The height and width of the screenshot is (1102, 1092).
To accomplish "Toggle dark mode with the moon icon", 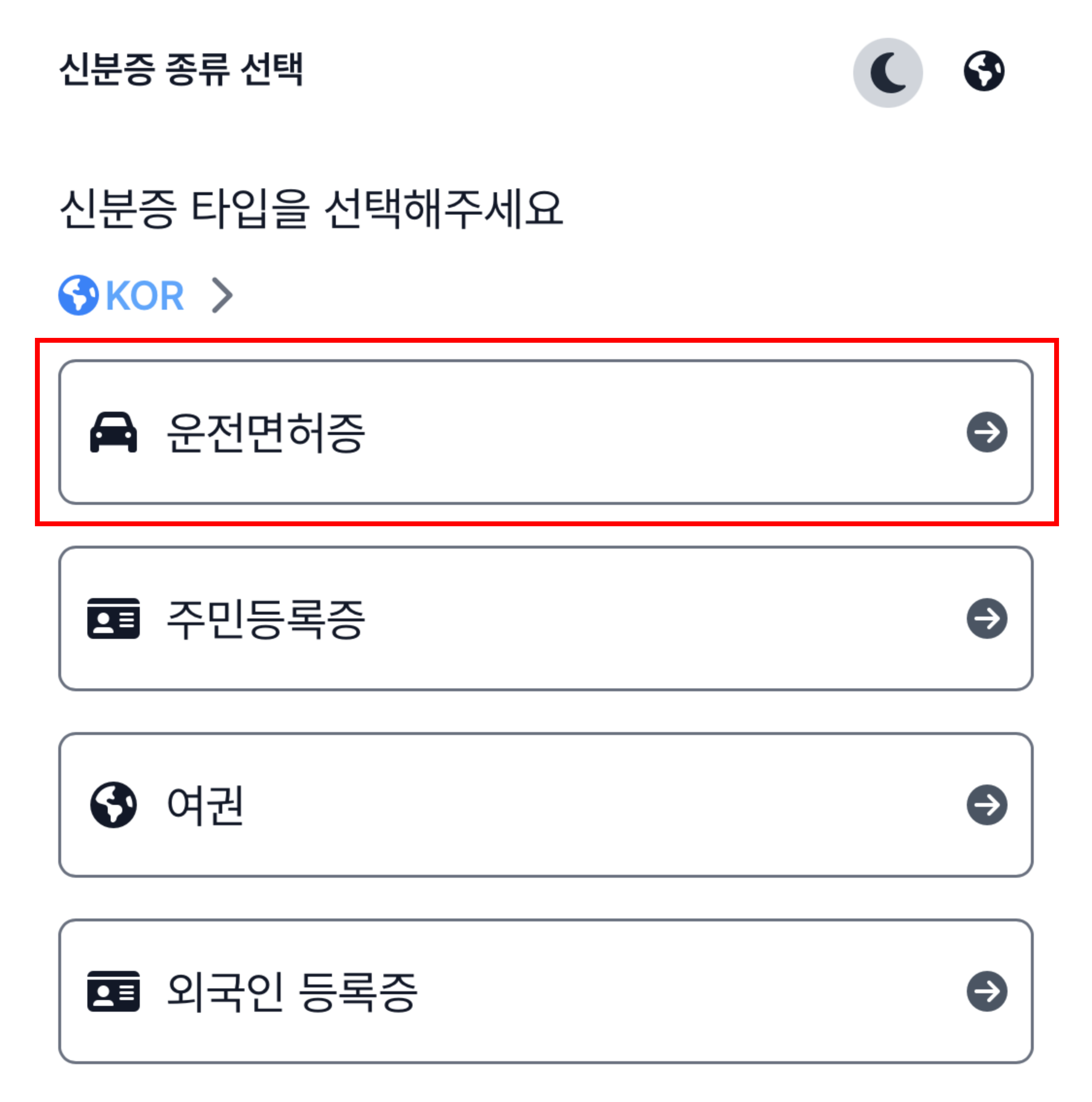I will [887, 73].
